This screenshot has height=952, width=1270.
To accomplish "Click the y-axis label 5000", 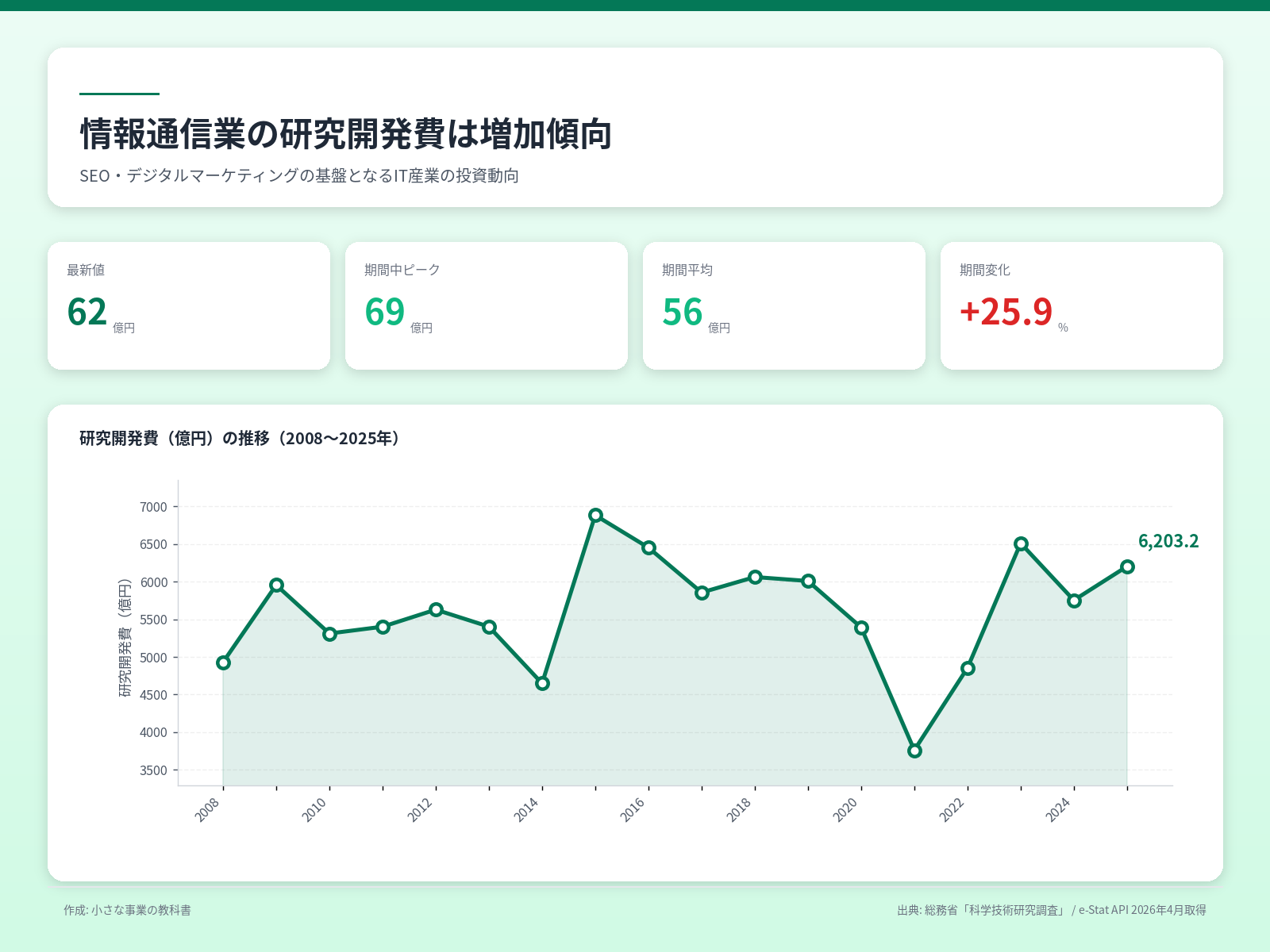I will 154,658.
